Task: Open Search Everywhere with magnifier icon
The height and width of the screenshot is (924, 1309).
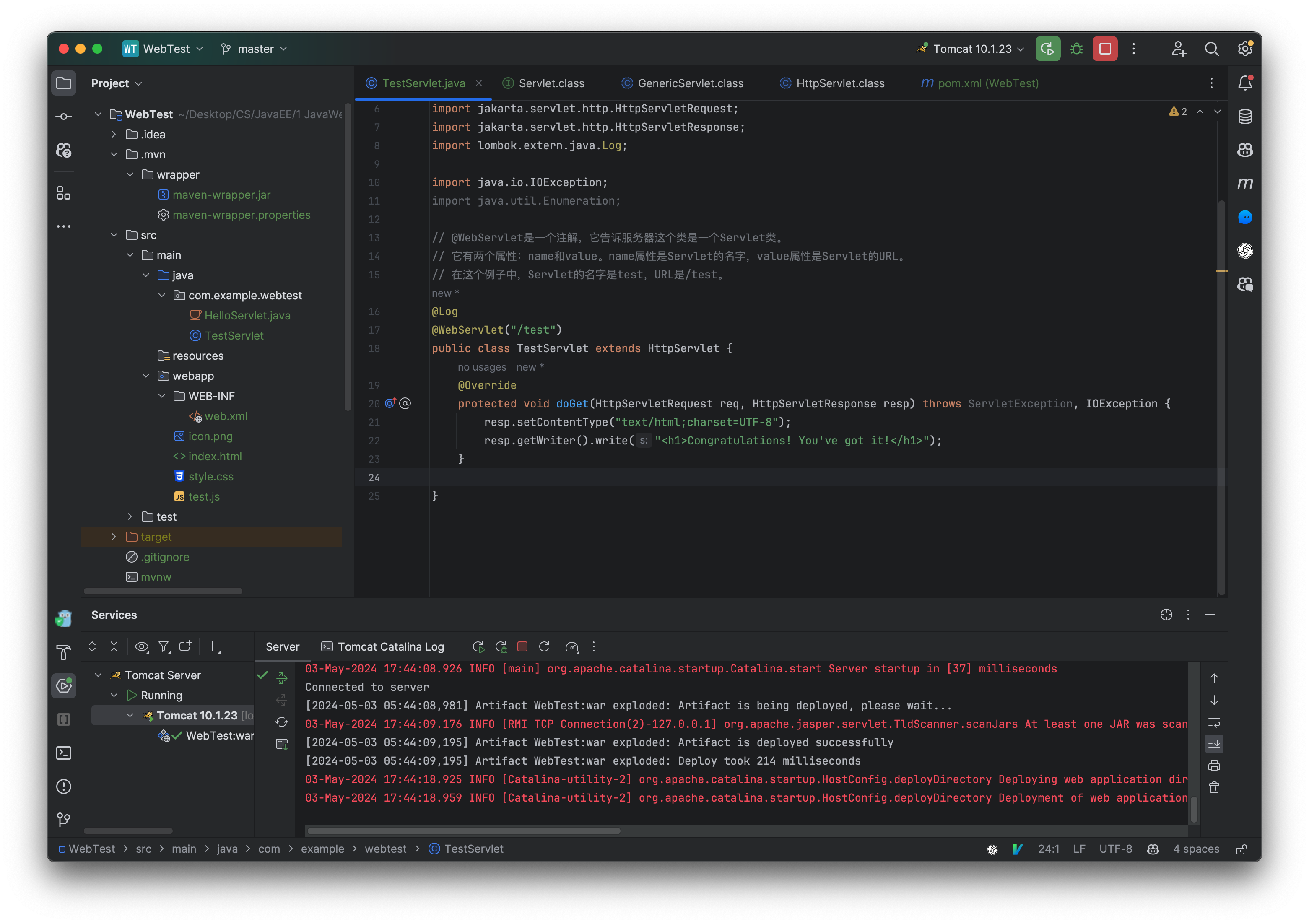Action: click(1212, 49)
